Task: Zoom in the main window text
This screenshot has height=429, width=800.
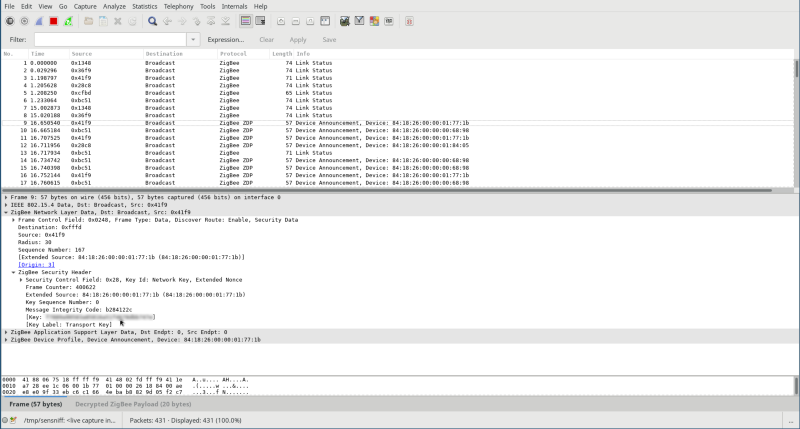Action: coord(281,21)
